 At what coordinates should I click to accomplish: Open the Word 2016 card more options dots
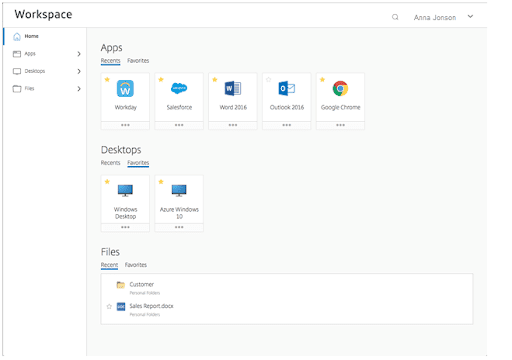233,125
